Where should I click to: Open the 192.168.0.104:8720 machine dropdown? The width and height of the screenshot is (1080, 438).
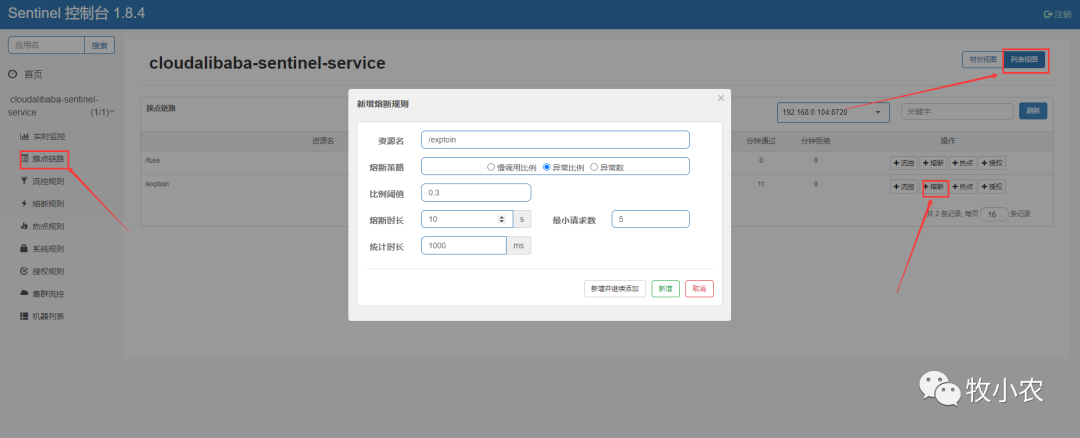(x=833, y=112)
